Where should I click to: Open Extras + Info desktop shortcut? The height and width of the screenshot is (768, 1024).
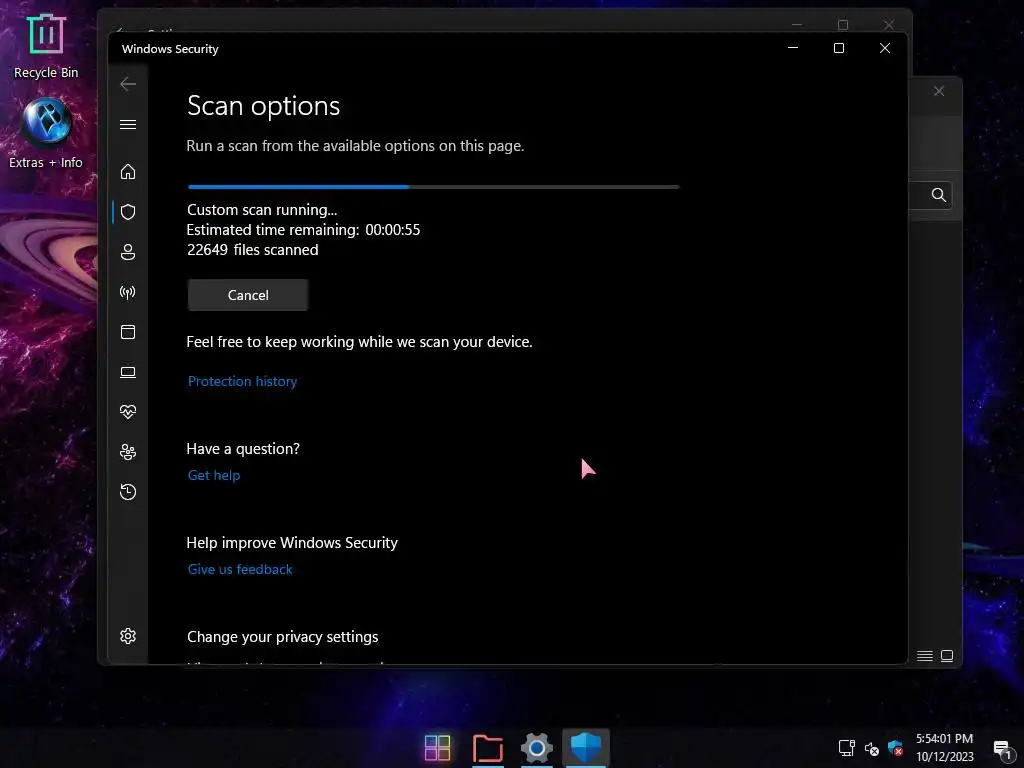pyautogui.click(x=46, y=134)
